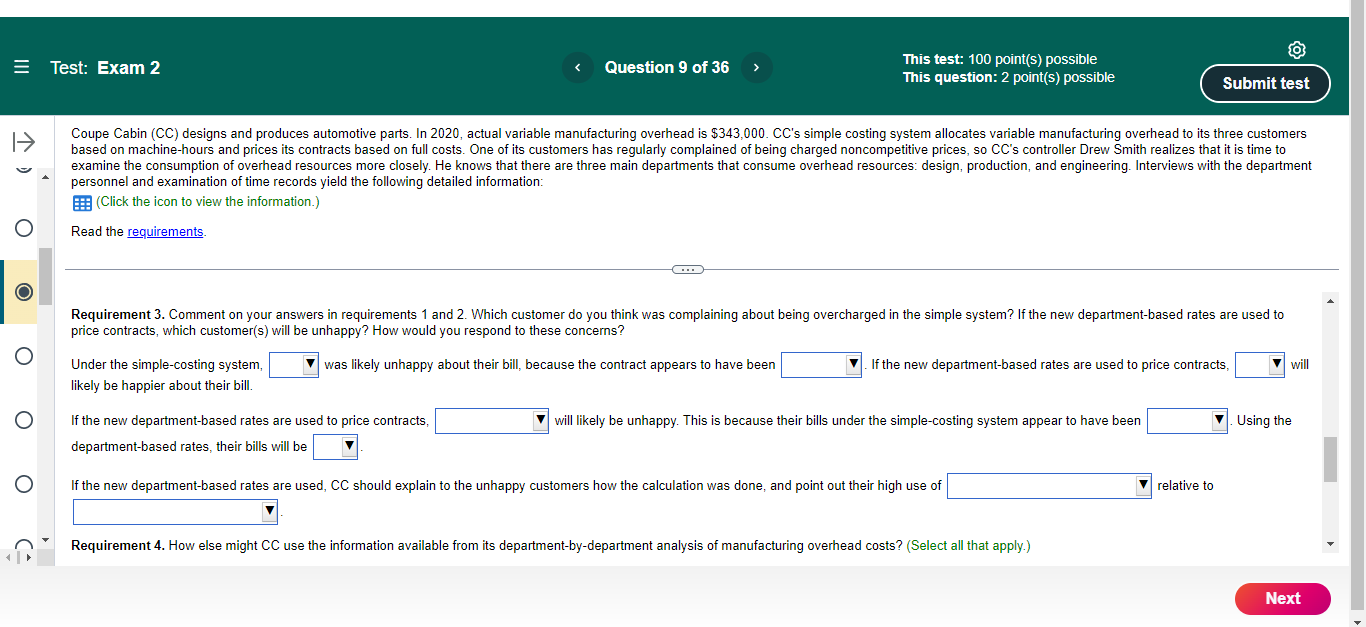Image resolution: width=1366 pixels, height=627 pixels.
Task: Select the first empty question radio button
Action: click(x=23, y=228)
